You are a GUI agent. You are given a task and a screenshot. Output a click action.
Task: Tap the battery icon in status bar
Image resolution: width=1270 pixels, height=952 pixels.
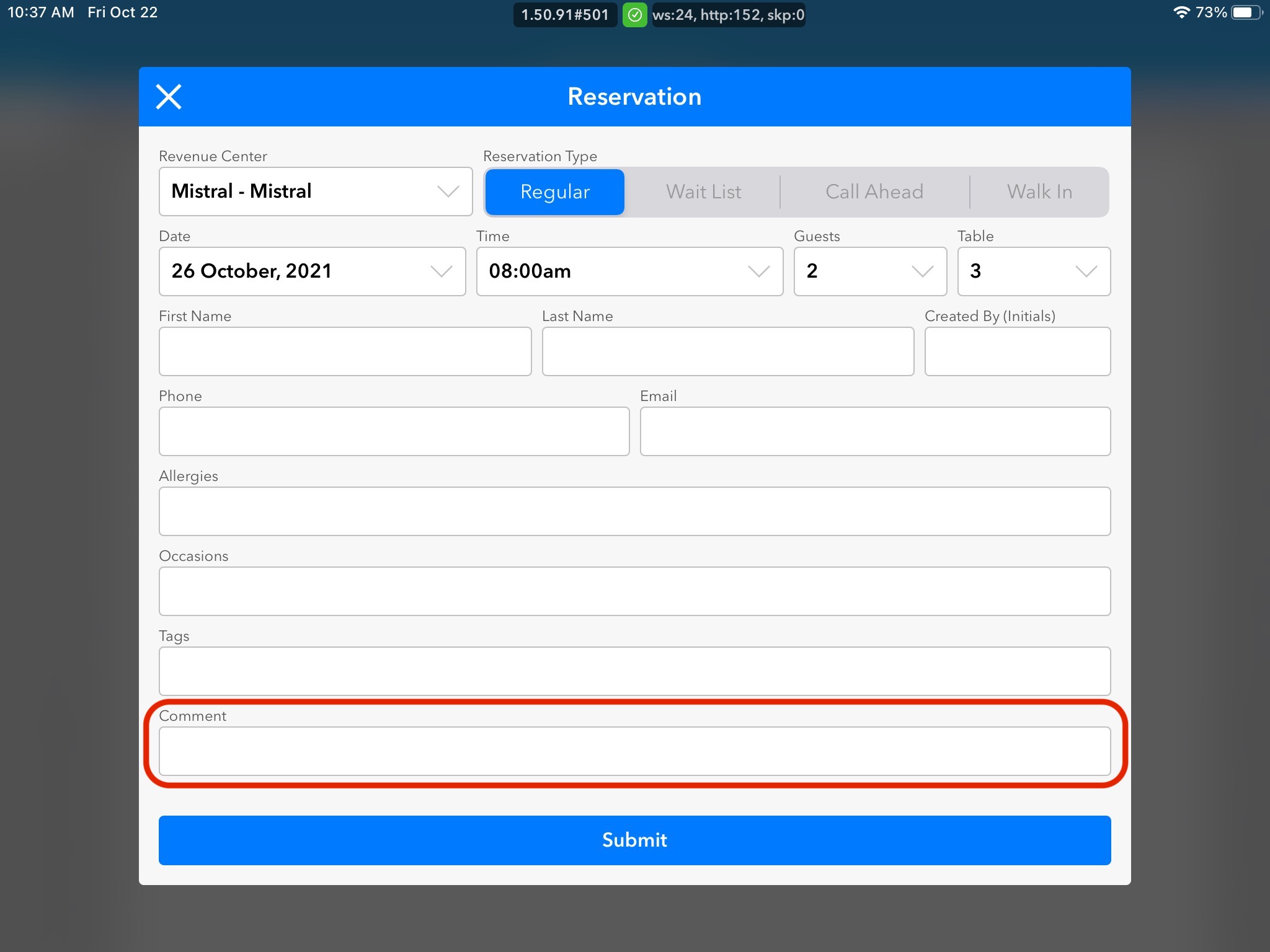coord(1245,12)
